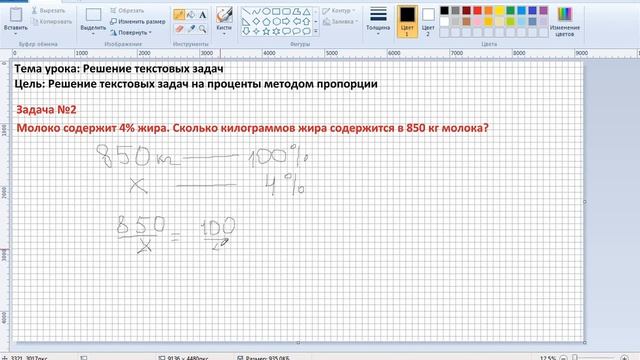Viewport: 640px width, 360px height.
Task: Pick the gray color swatch
Action: click(456, 10)
